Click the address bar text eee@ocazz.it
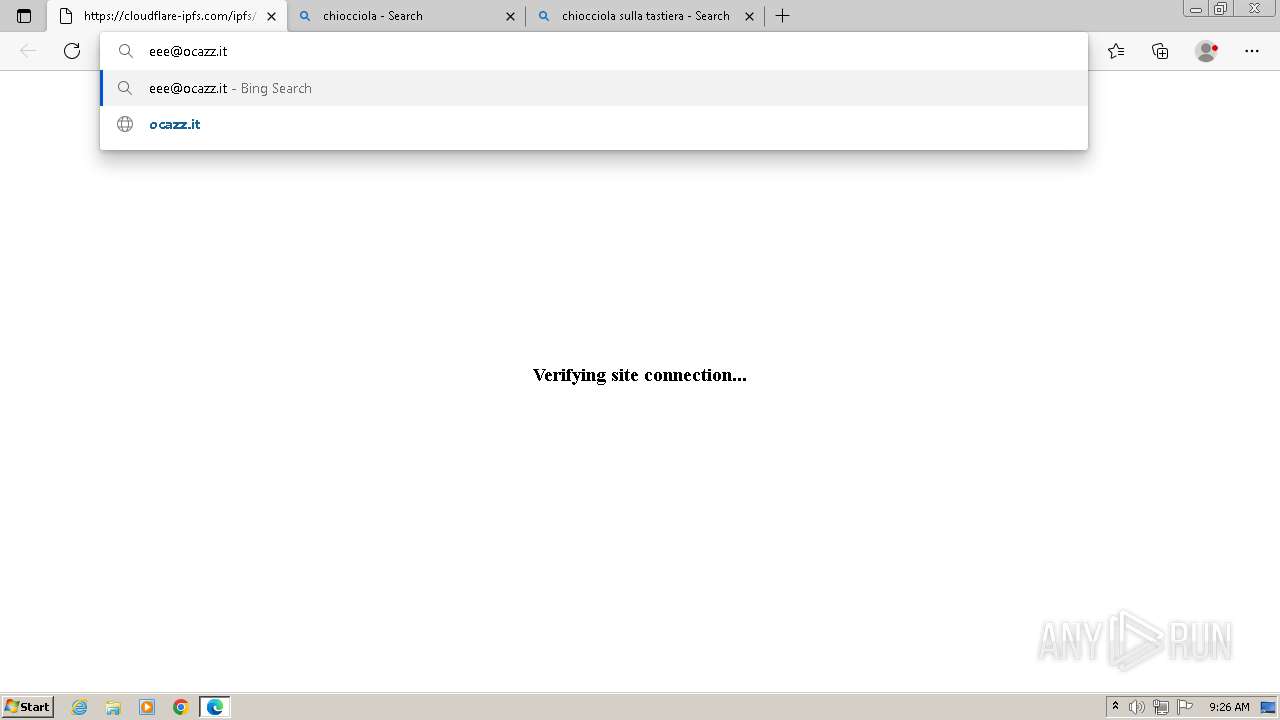The height and width of the screenshot is (720, 1280). click(188, 51)
